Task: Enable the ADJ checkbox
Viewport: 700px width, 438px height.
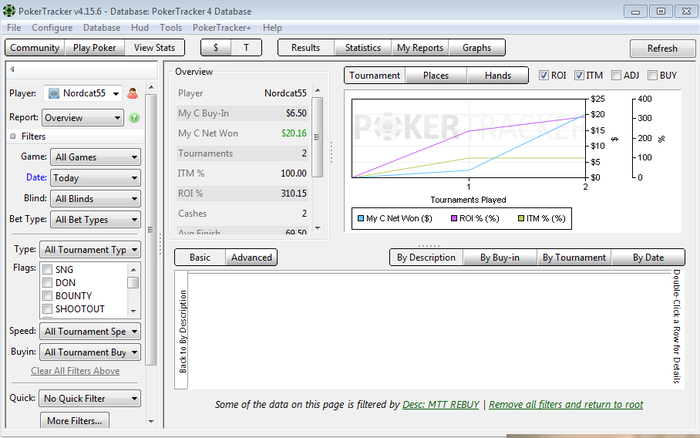Action: point(616,75)
